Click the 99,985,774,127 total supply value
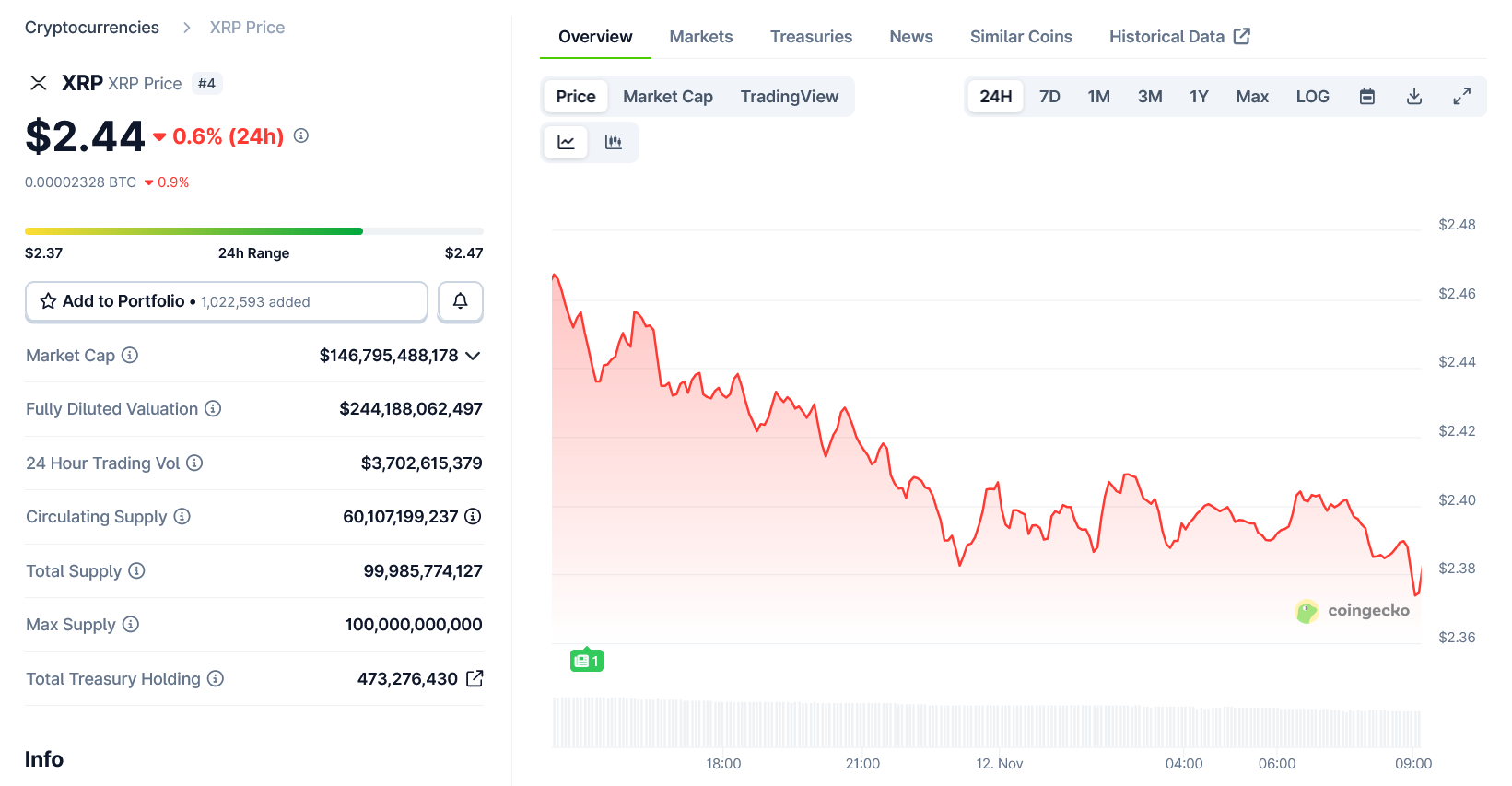 [423, 571]
